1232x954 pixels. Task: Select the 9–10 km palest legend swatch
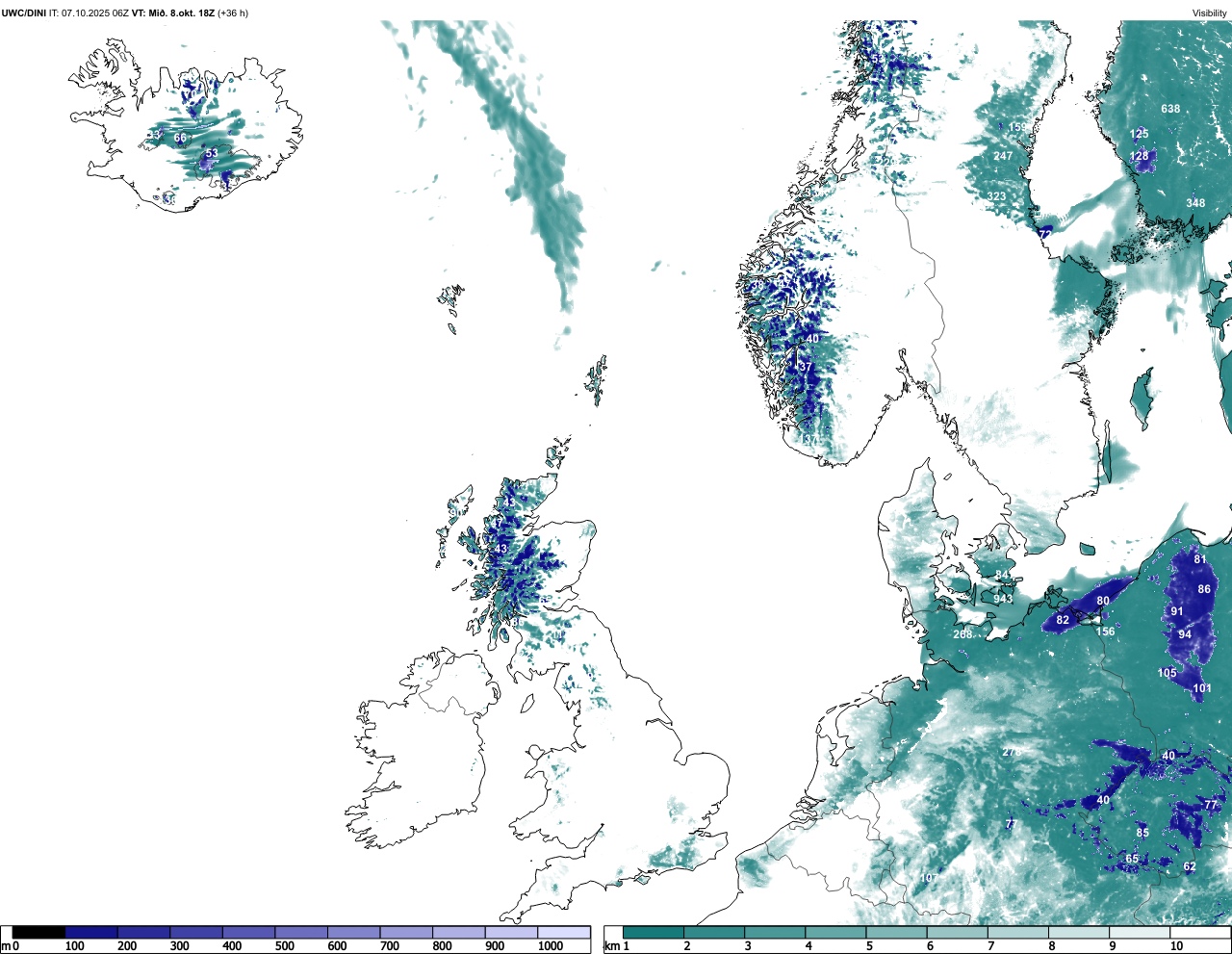(1141, 932)
